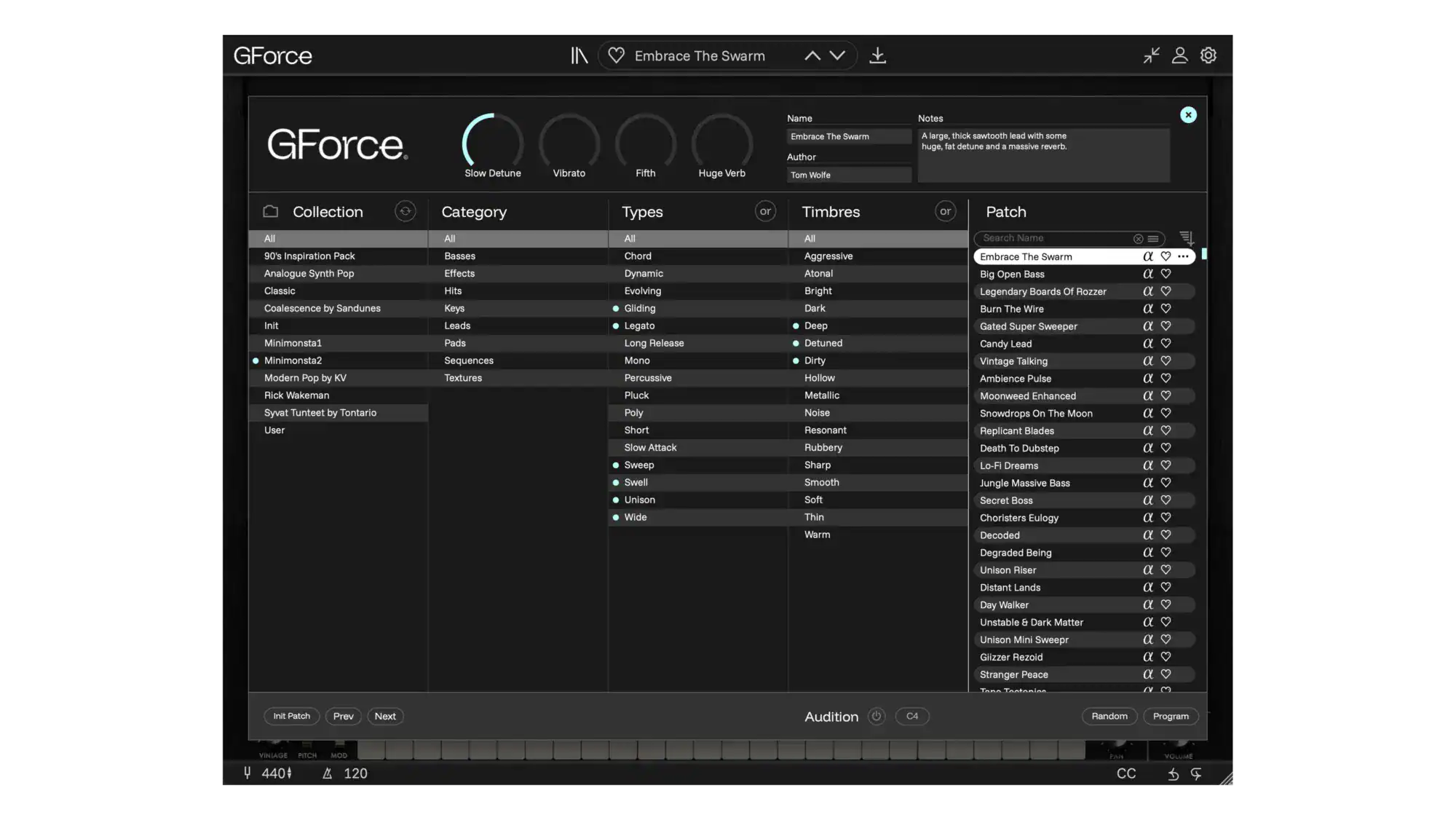Click the Random button
Screen dimensions: 1456x820
pyautogui.click(x=1109, y=717)
